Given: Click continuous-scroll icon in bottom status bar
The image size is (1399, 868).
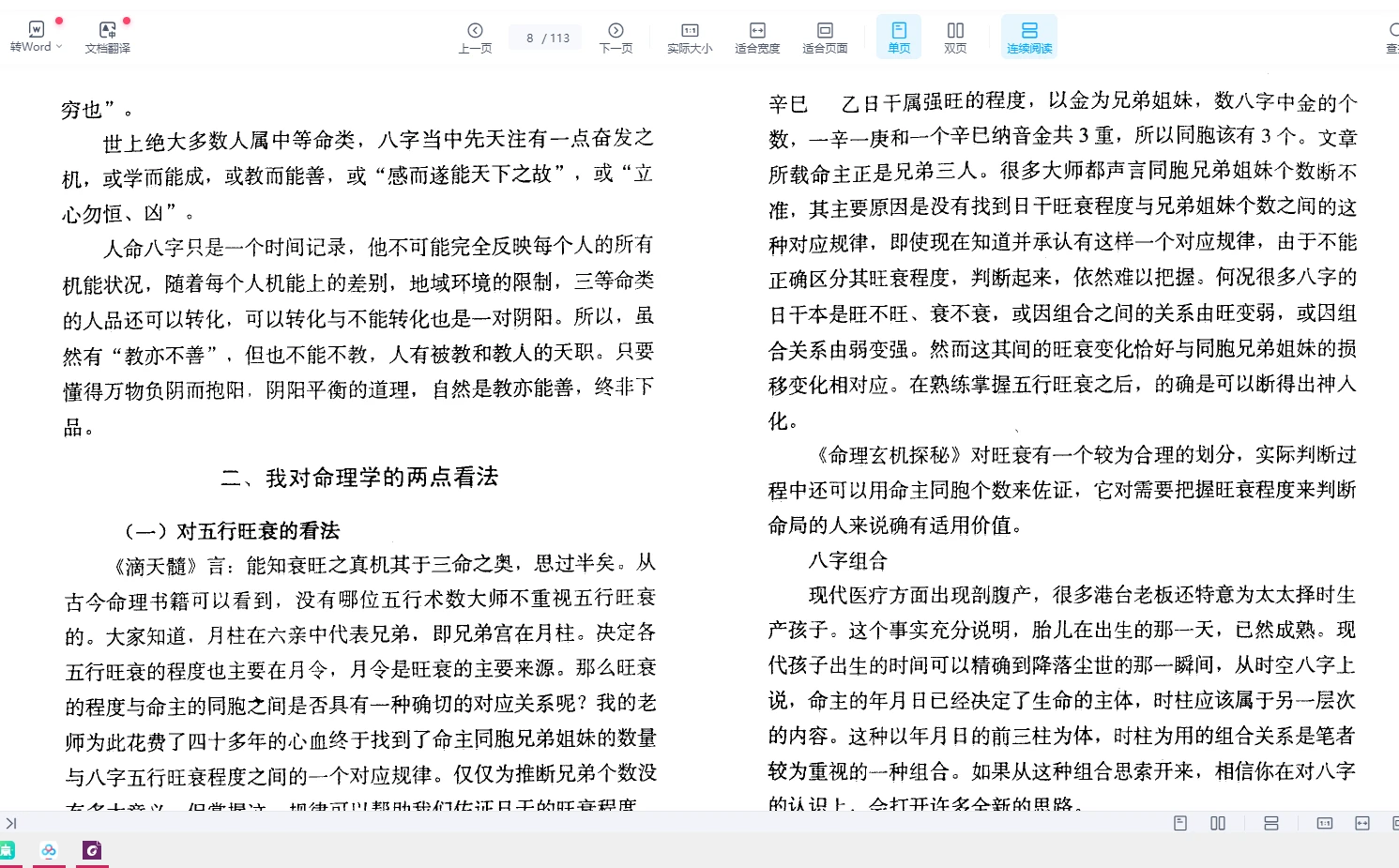Looking at the screenshot, I should pyautogui.click(x=1270, y=823).
